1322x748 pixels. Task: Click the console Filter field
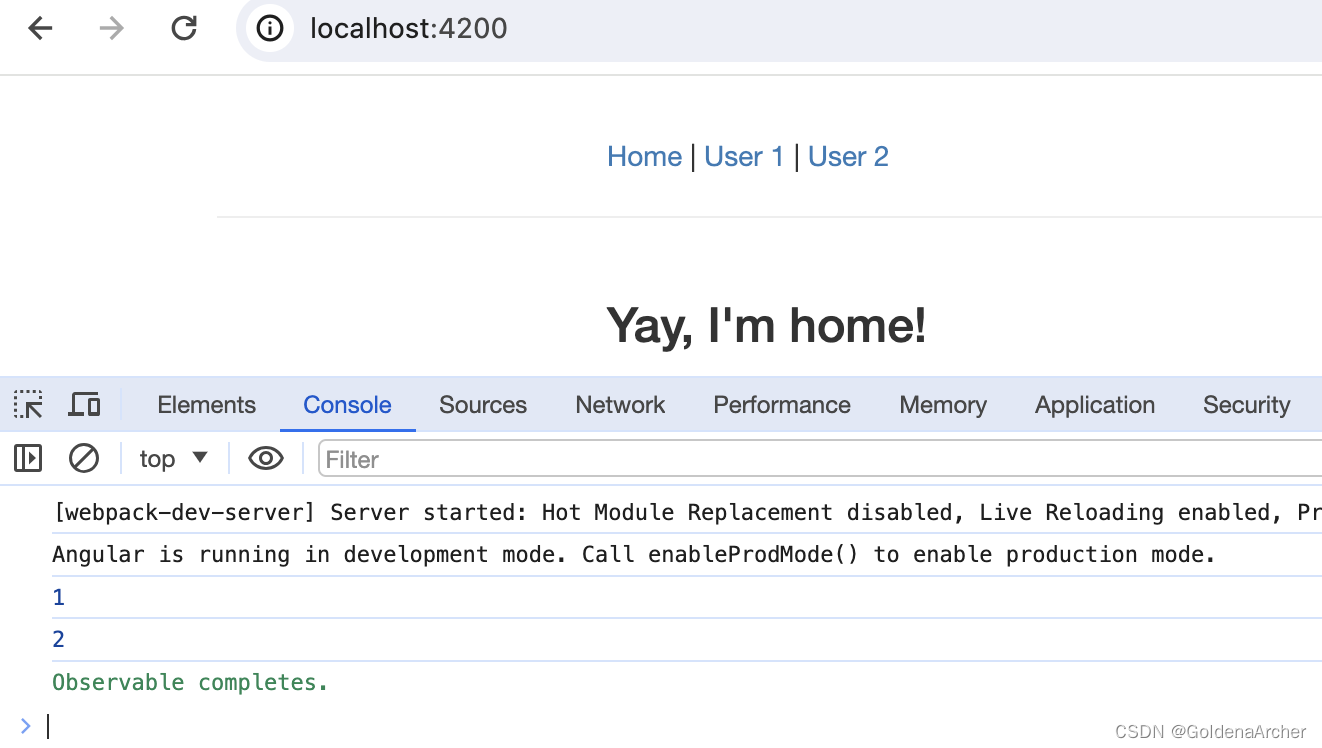point(820,459)
